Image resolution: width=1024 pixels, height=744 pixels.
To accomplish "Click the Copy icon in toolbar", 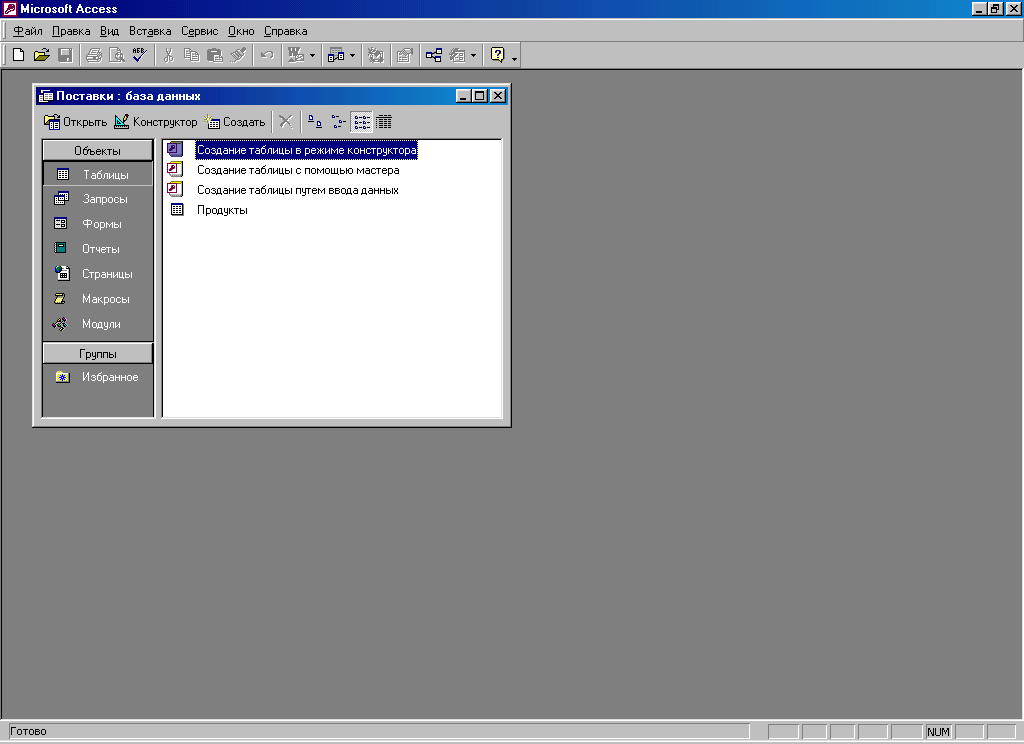I will [191, 56].
